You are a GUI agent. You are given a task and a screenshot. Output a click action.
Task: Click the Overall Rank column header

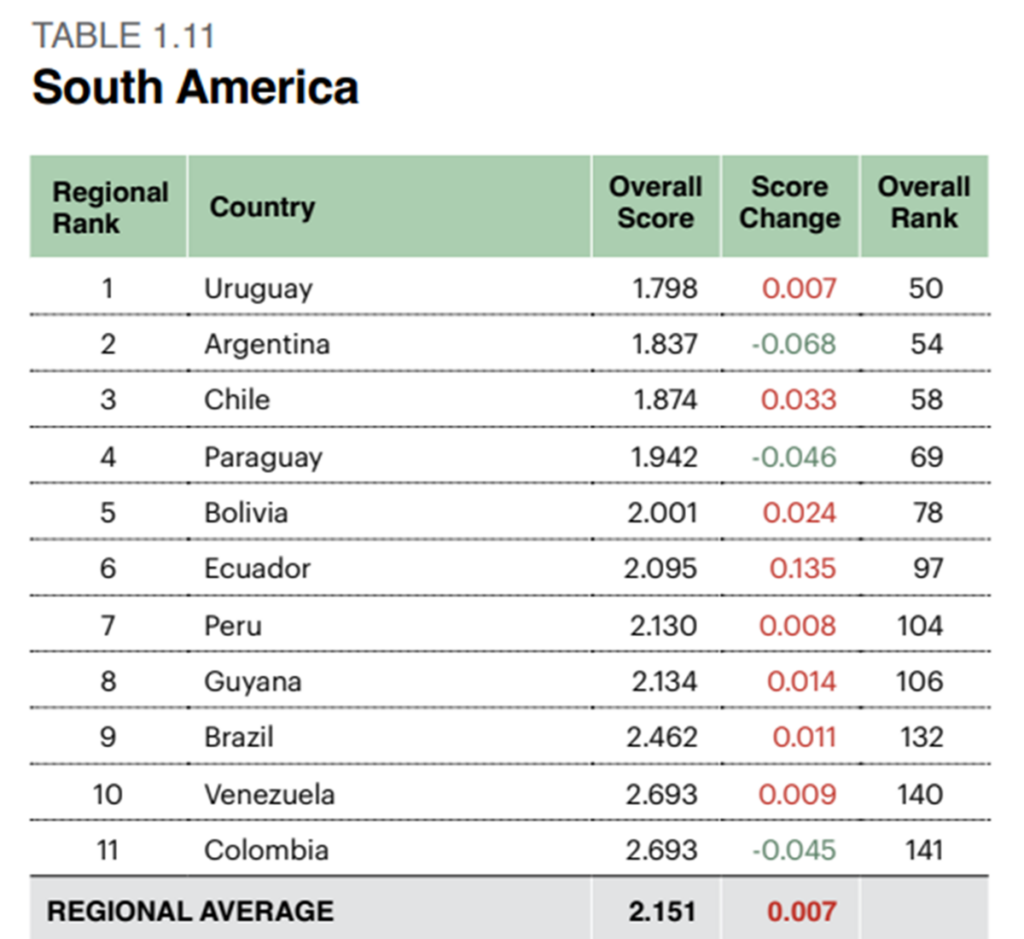pos(924,202)
